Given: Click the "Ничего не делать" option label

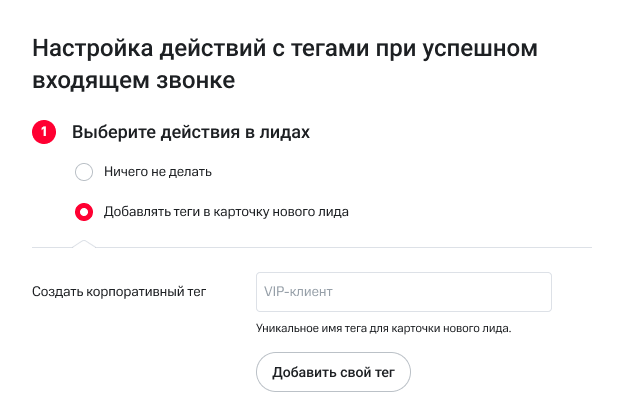Looking at the screenshot, I should 158,172.
